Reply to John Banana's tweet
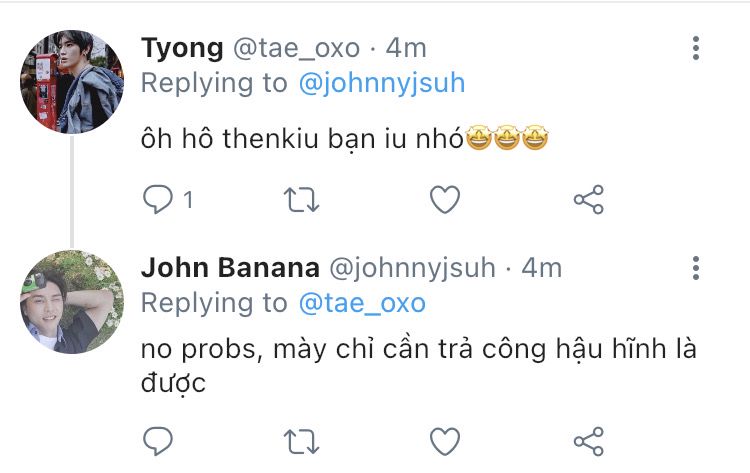Viewport: 750px width, 473px height. coord(158,440)
